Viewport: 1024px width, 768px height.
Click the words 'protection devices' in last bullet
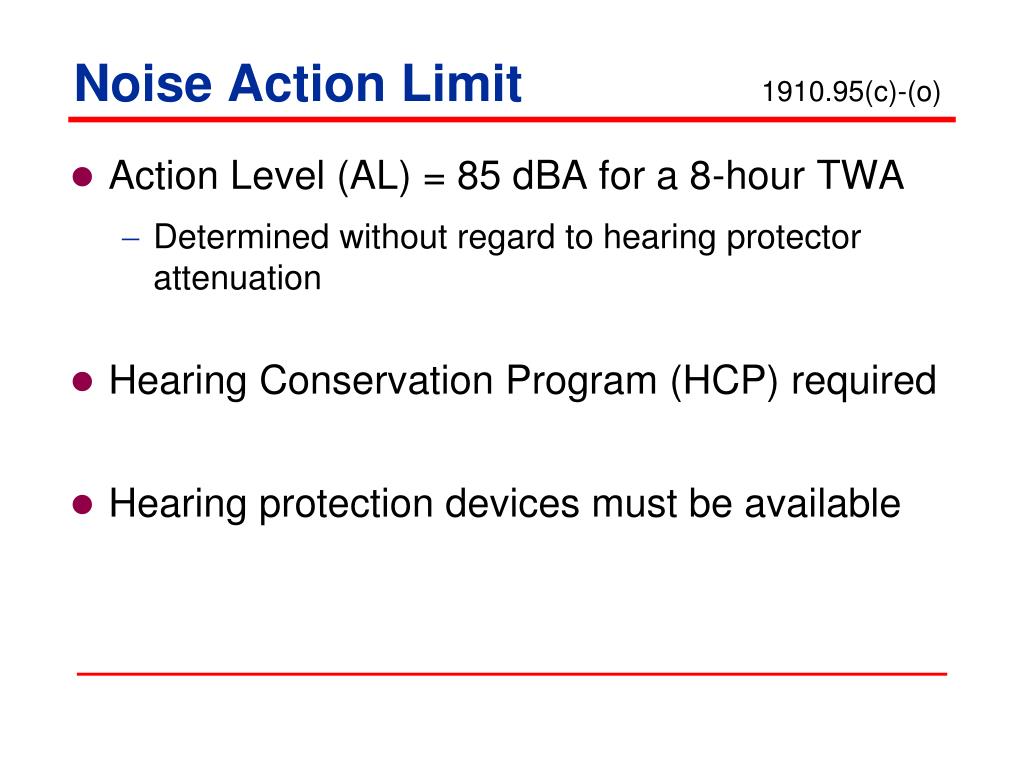point(419,505)
